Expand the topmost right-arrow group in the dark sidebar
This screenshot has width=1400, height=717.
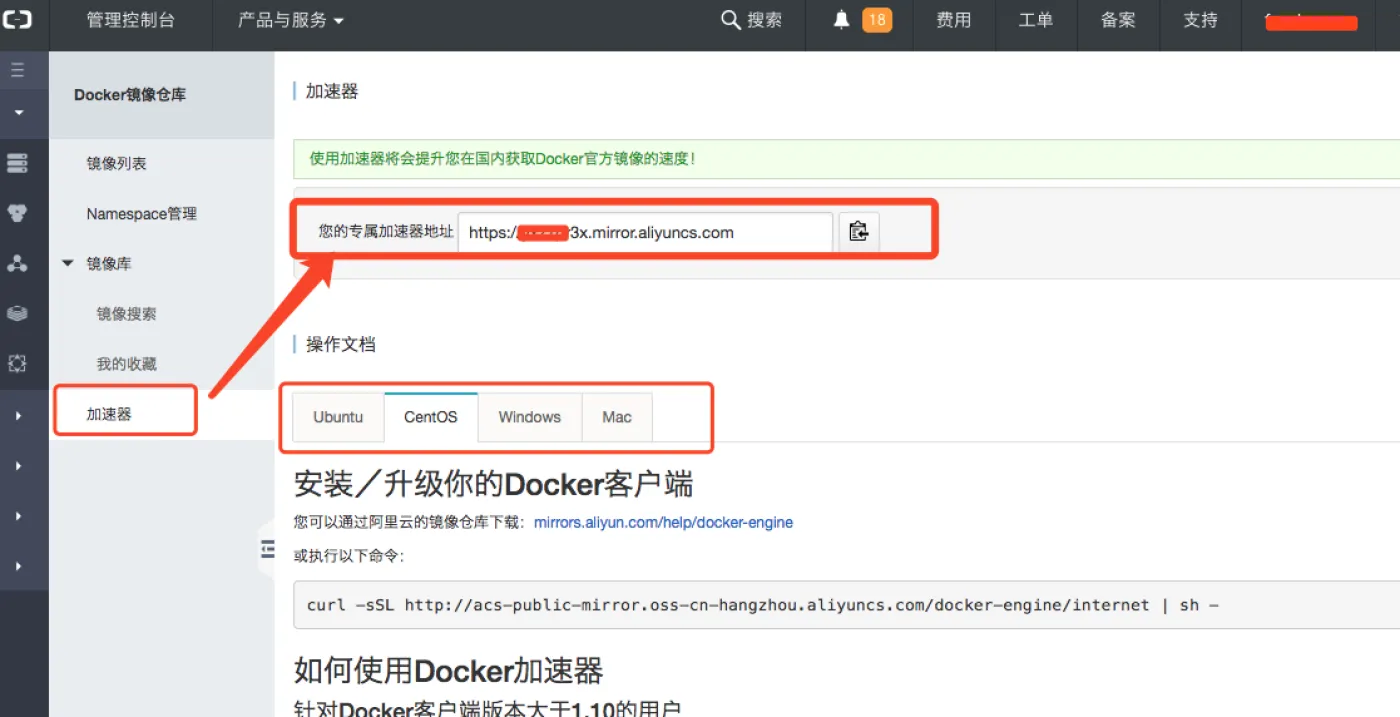click(x=18, y=415)
